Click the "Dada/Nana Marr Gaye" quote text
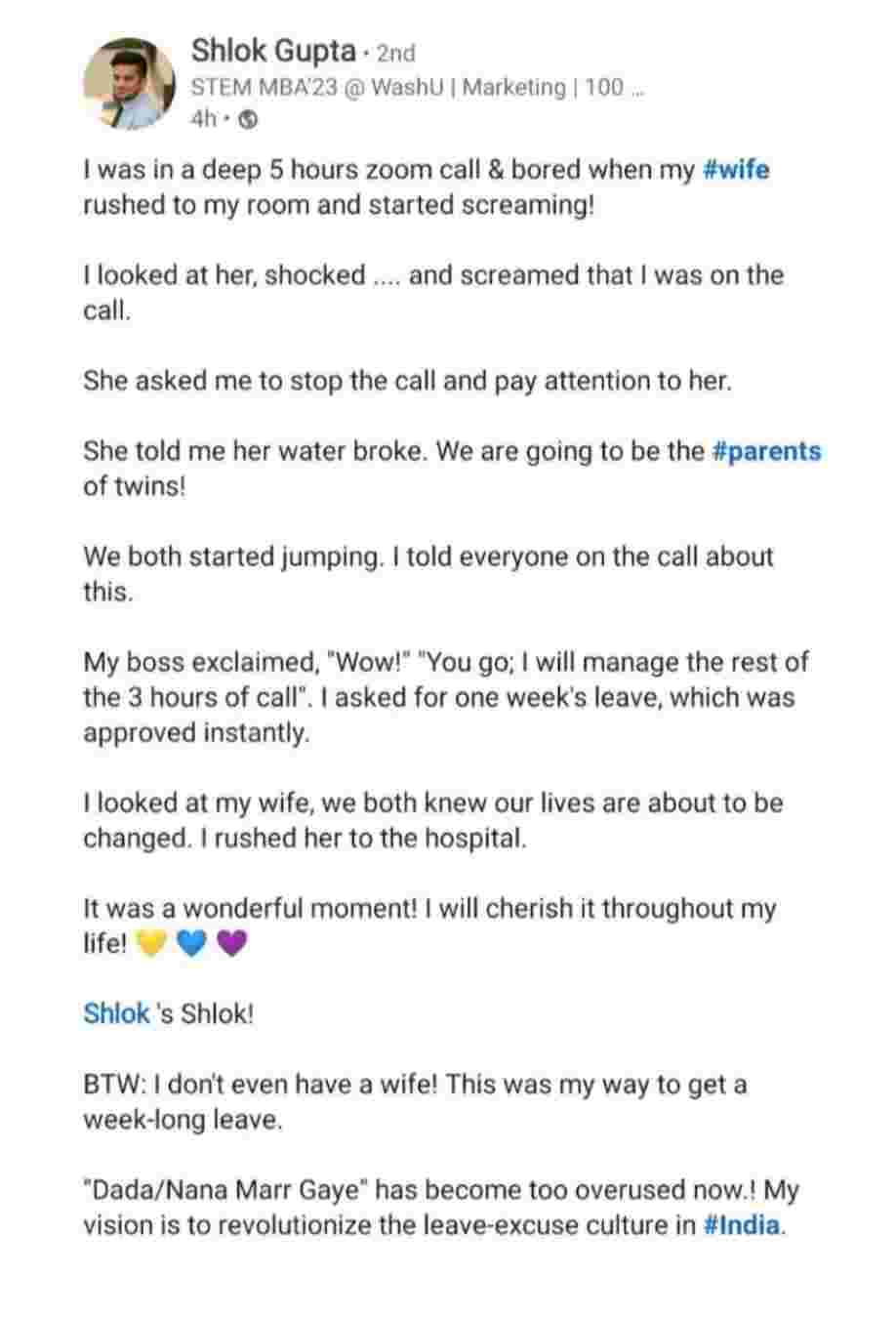The image size is (896, 1317). click(x=224, y=1189)
